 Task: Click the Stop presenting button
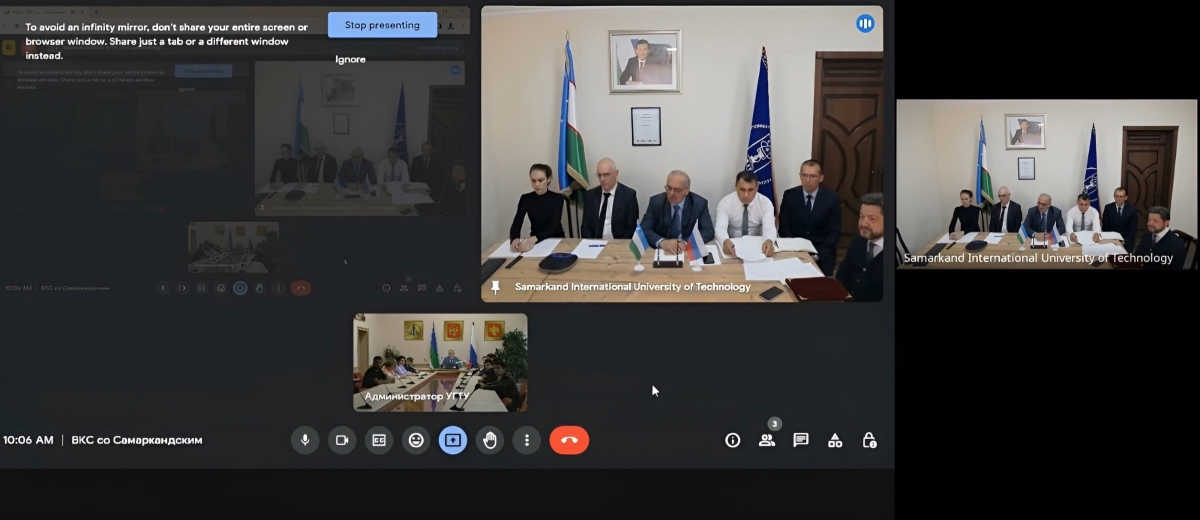382,25
